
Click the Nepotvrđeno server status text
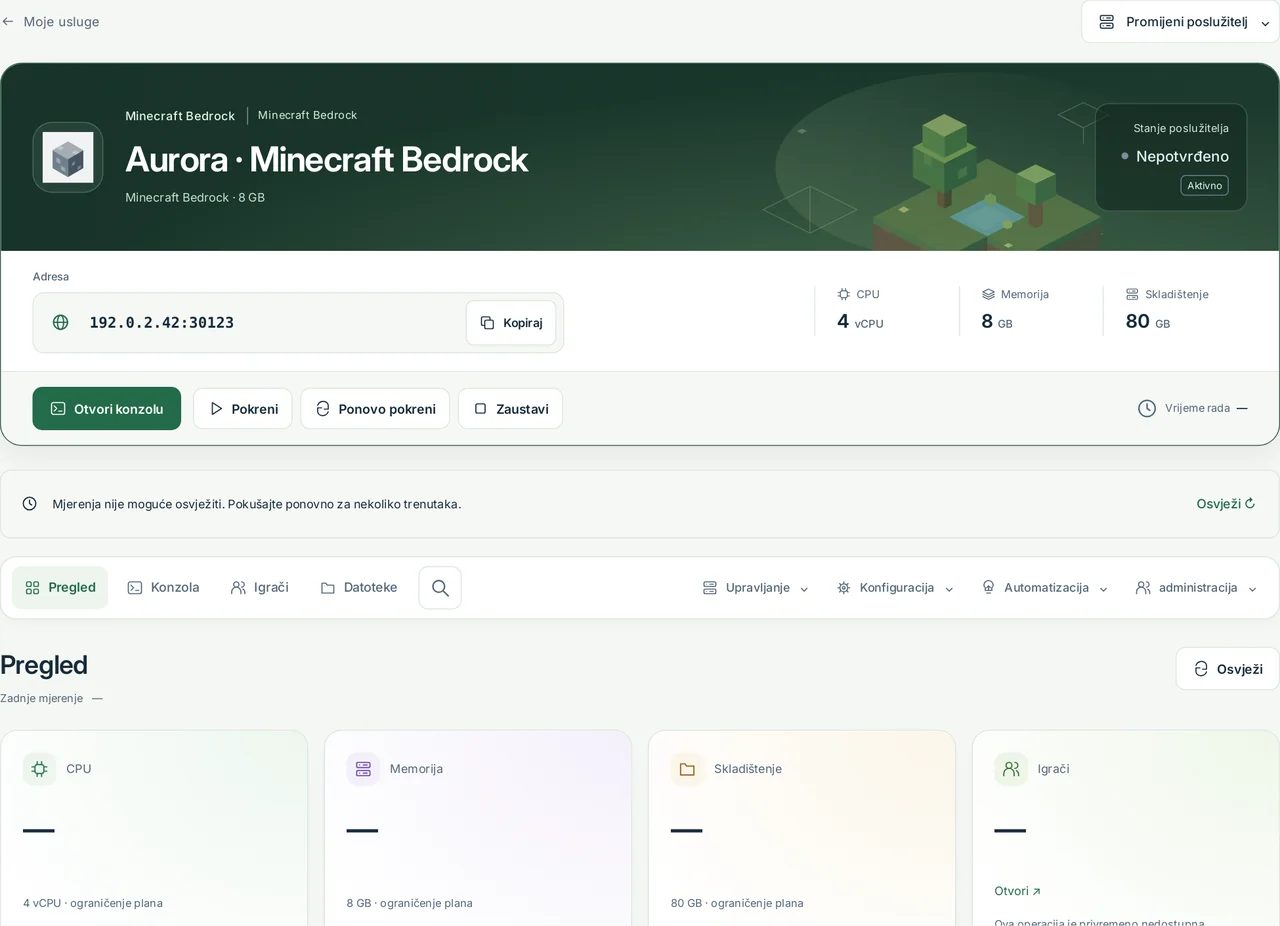[x=1182, y=156]
